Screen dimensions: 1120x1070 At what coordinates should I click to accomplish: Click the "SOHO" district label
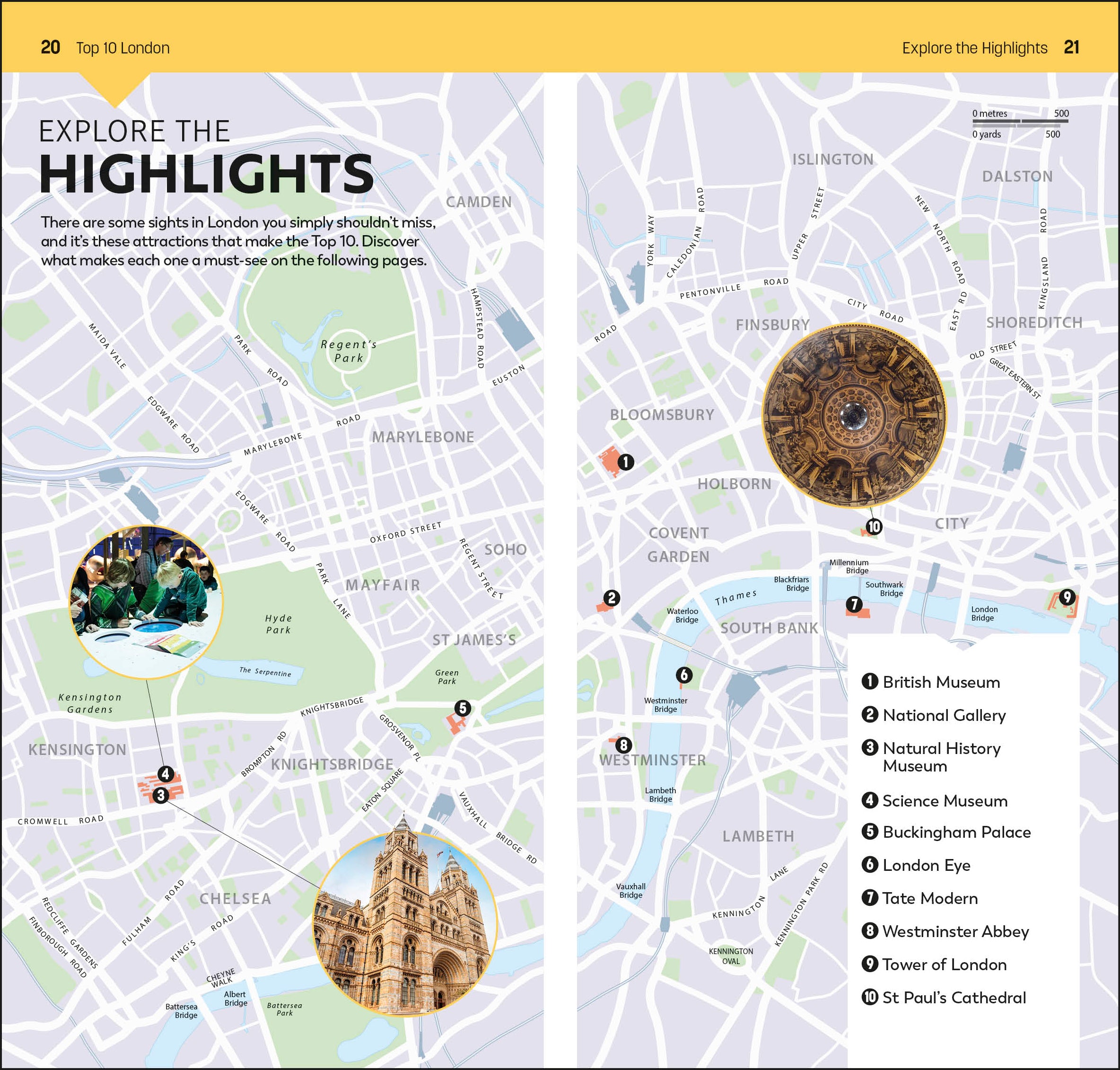[x=505, y=549]
